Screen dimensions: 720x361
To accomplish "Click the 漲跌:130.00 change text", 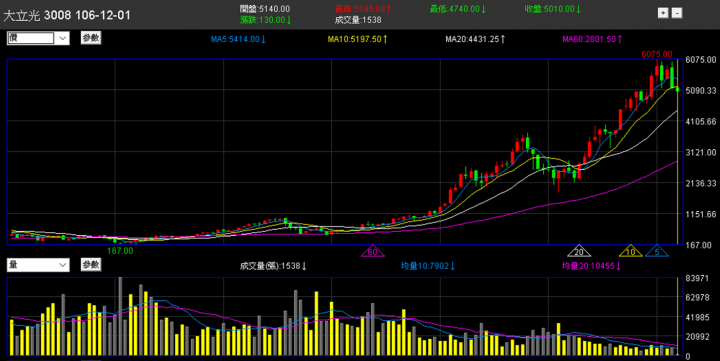I will point(265,20).
